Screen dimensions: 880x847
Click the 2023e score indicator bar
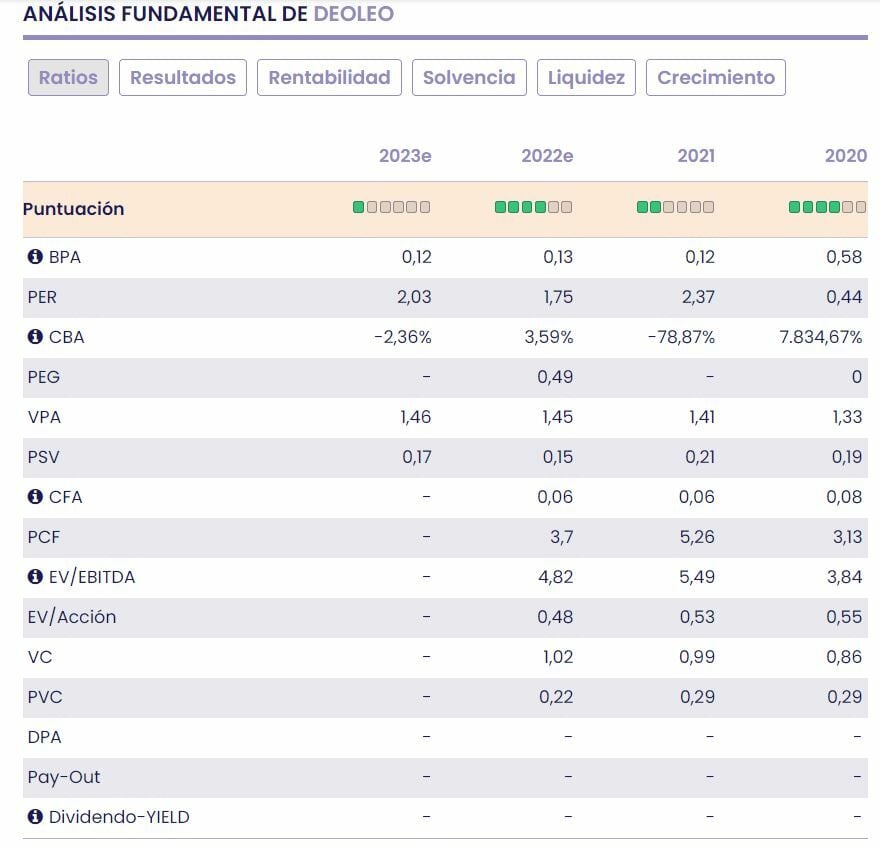click(x=392, y=207)
